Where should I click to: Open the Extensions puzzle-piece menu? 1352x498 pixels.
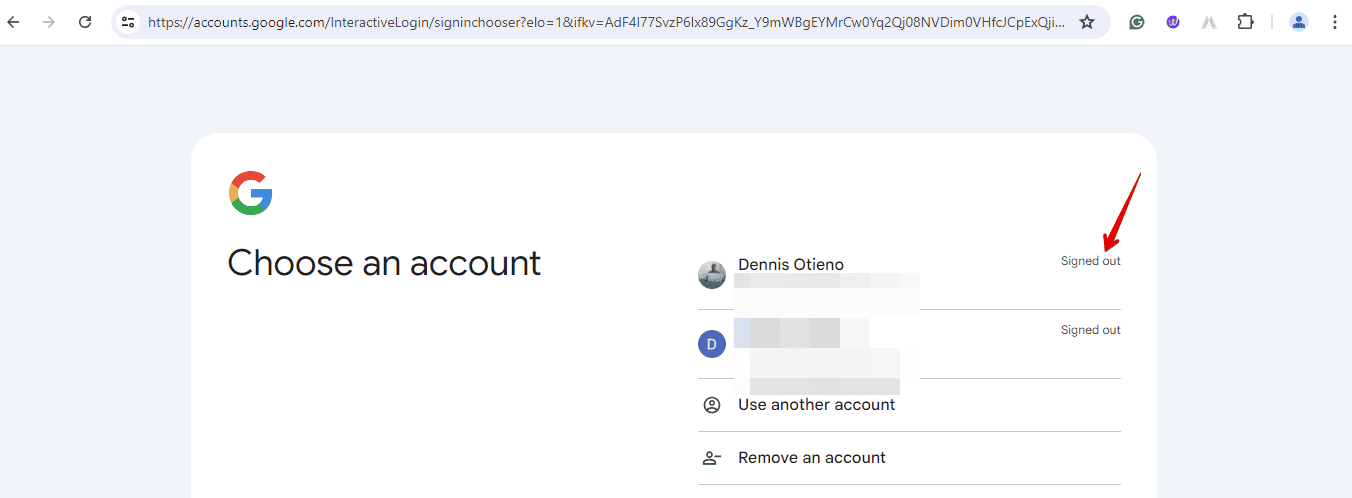(1245, 21)
